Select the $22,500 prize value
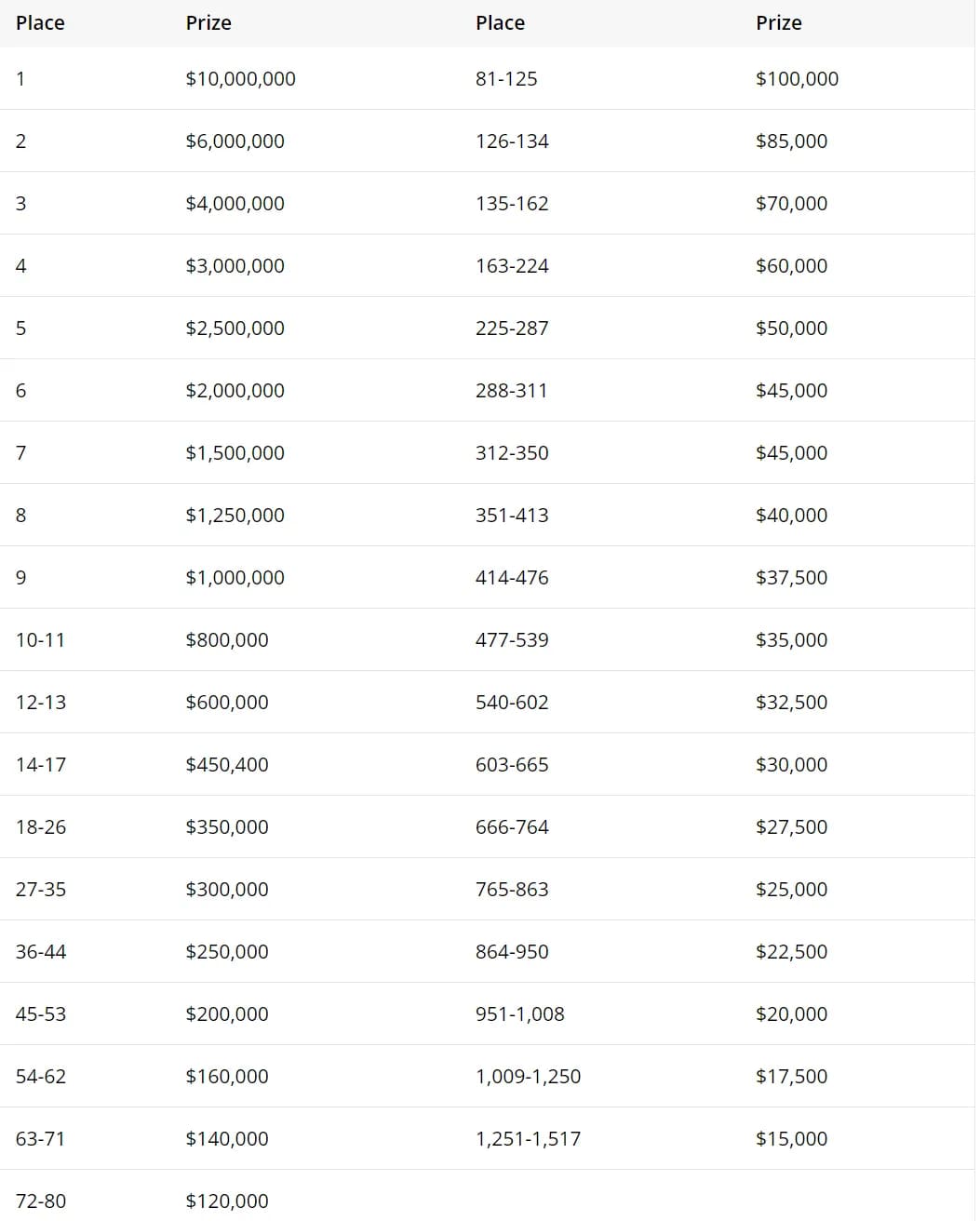The image size is (980, 1221). (x=791, y=952)
